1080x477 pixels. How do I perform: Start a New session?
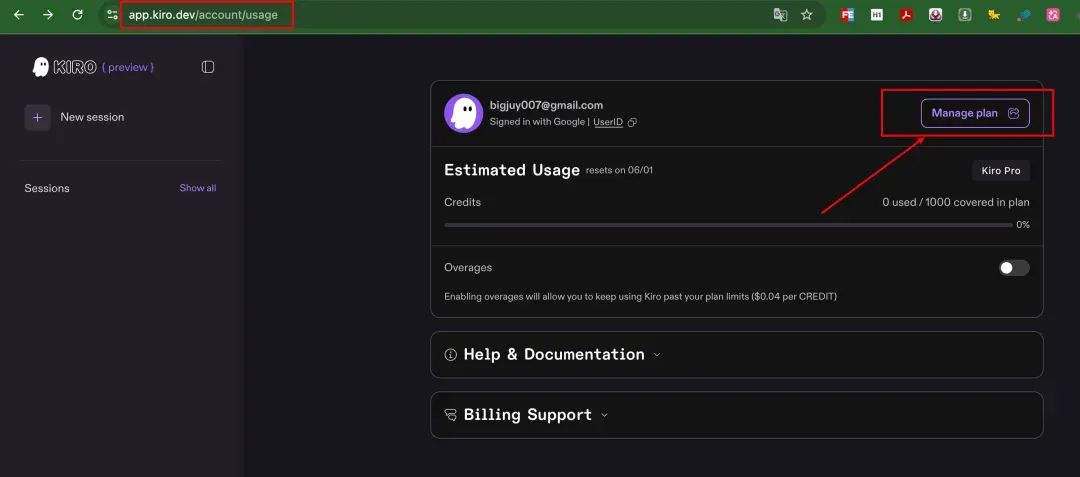[74, 118]
